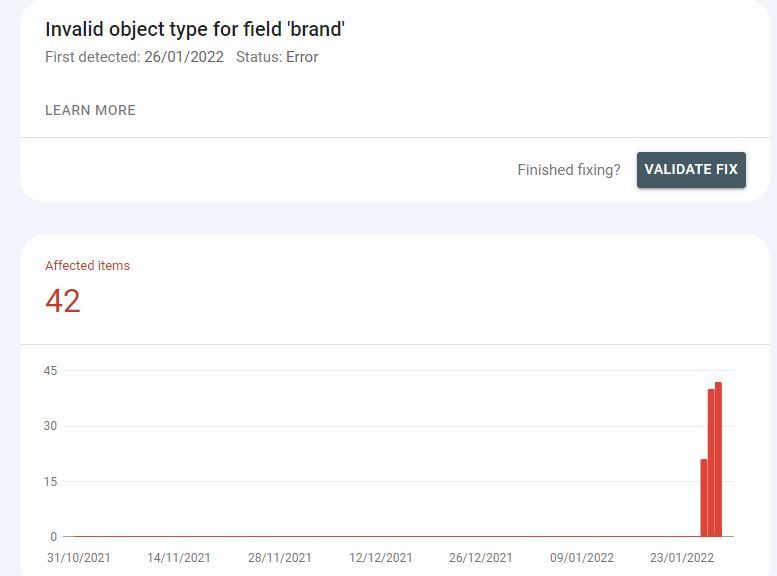
Task: Click the 09/01/2022 axis date label
Action: 582,558
